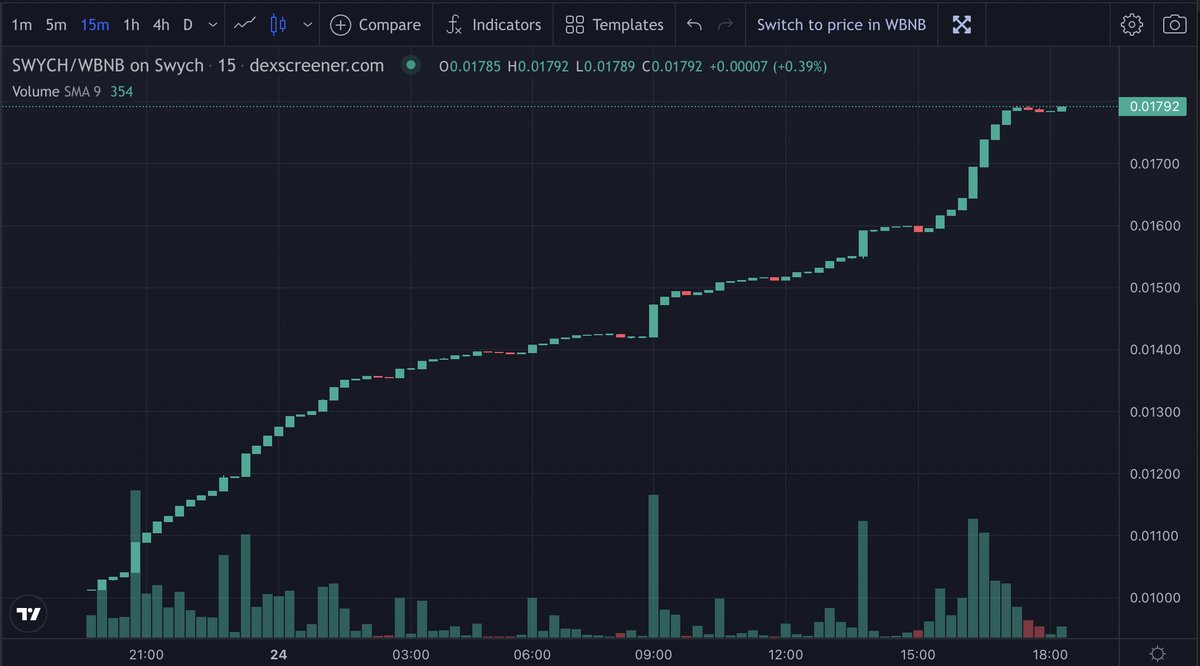
Task: Open Compare symbol dialog
Action: 376,24
